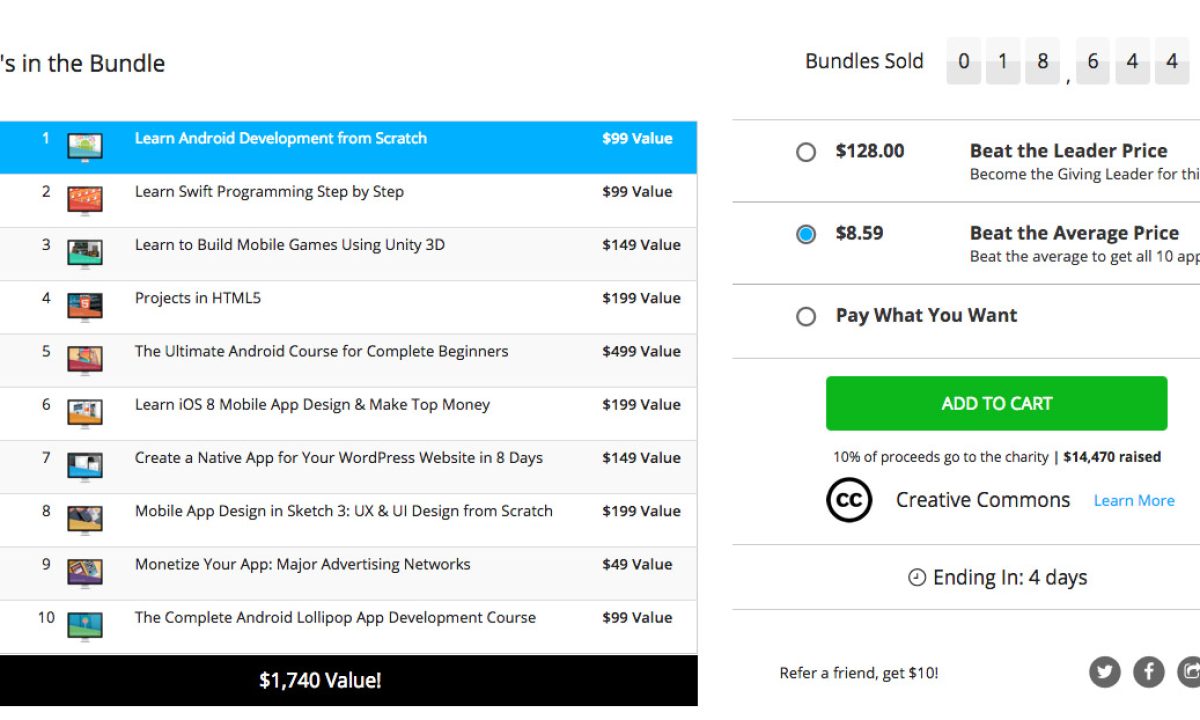Open the Swift Programming course thumbnail icon

tap(85, 199)
